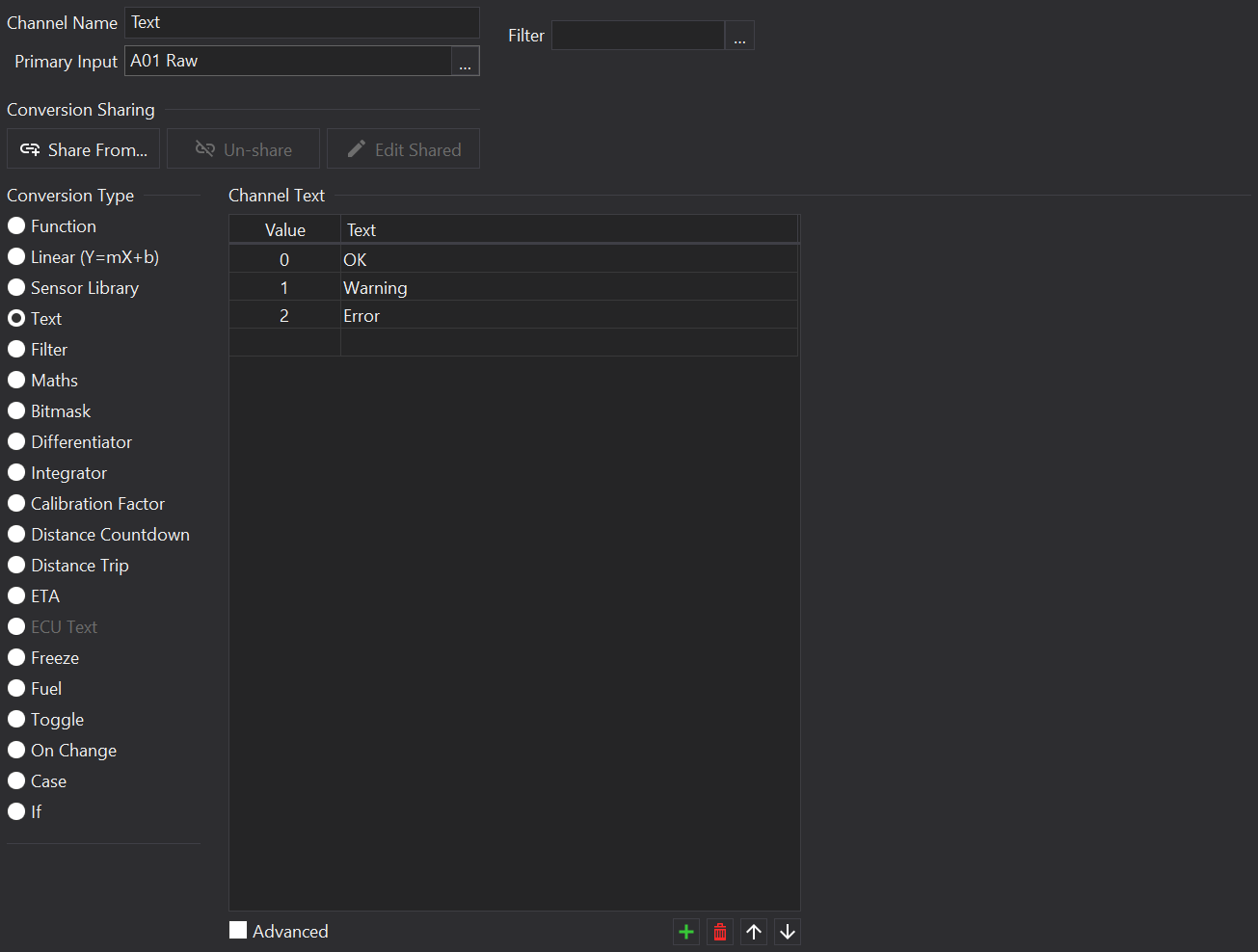Click the Error row text cell
The image size is (1258, 952).
[569, 315]
